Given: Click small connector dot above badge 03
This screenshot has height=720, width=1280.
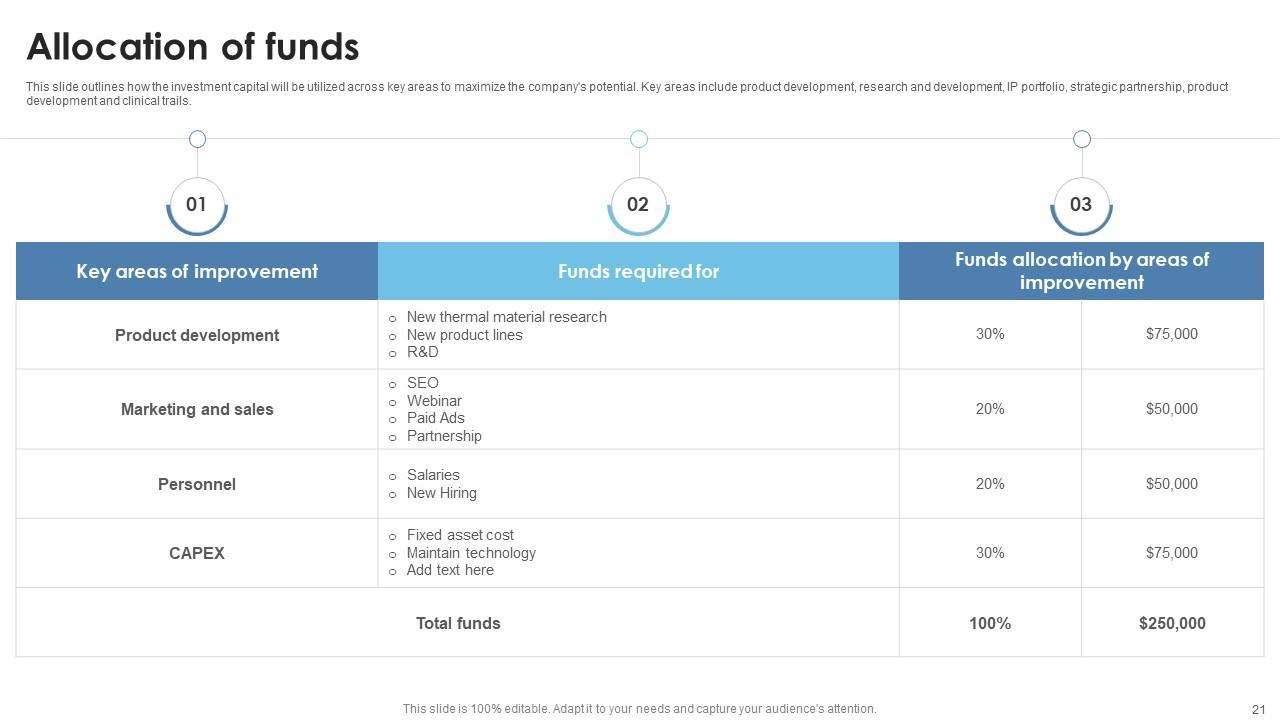Looking at the screenshot, I should (x=1081, y=139).
